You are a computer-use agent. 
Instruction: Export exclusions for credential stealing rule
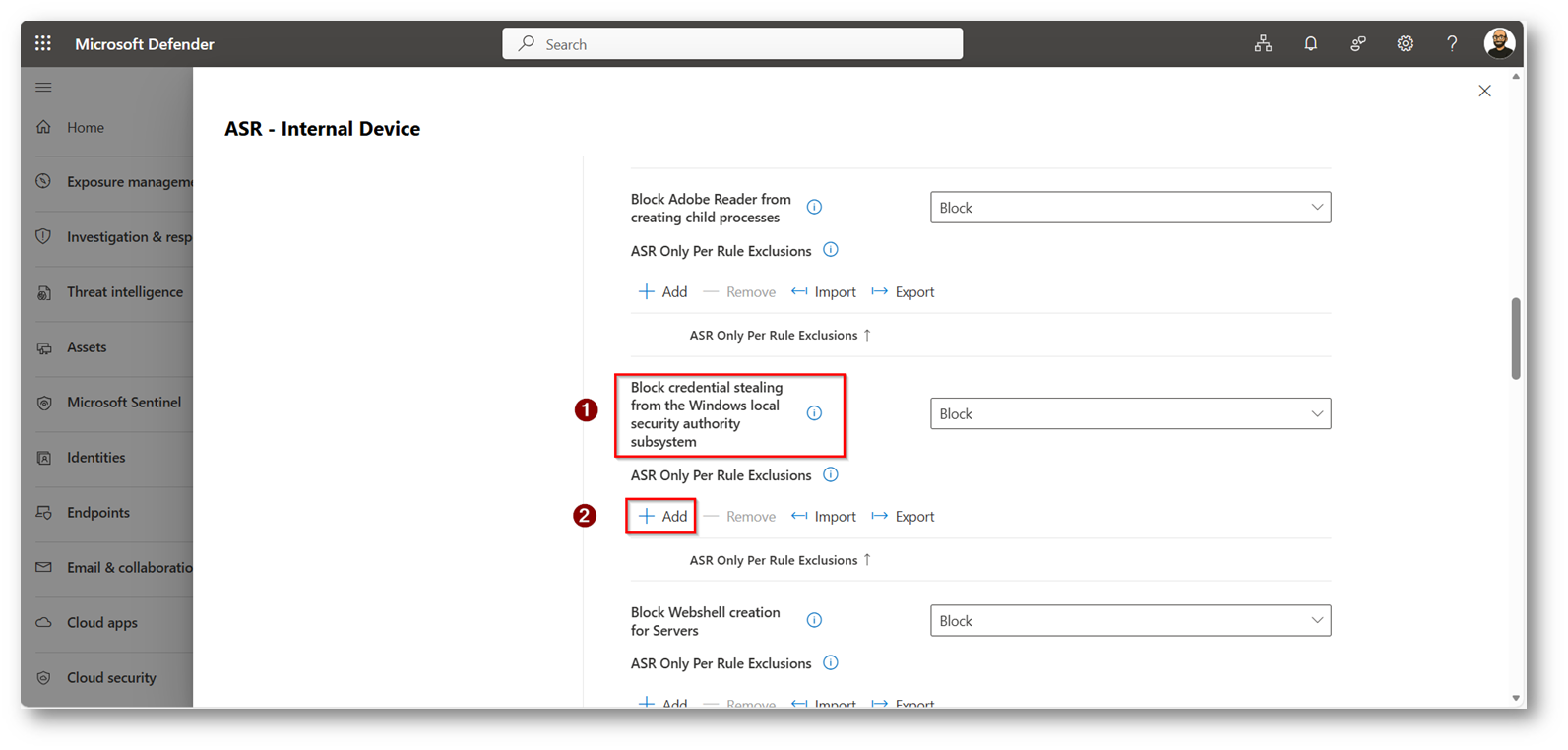coord(903,517)
